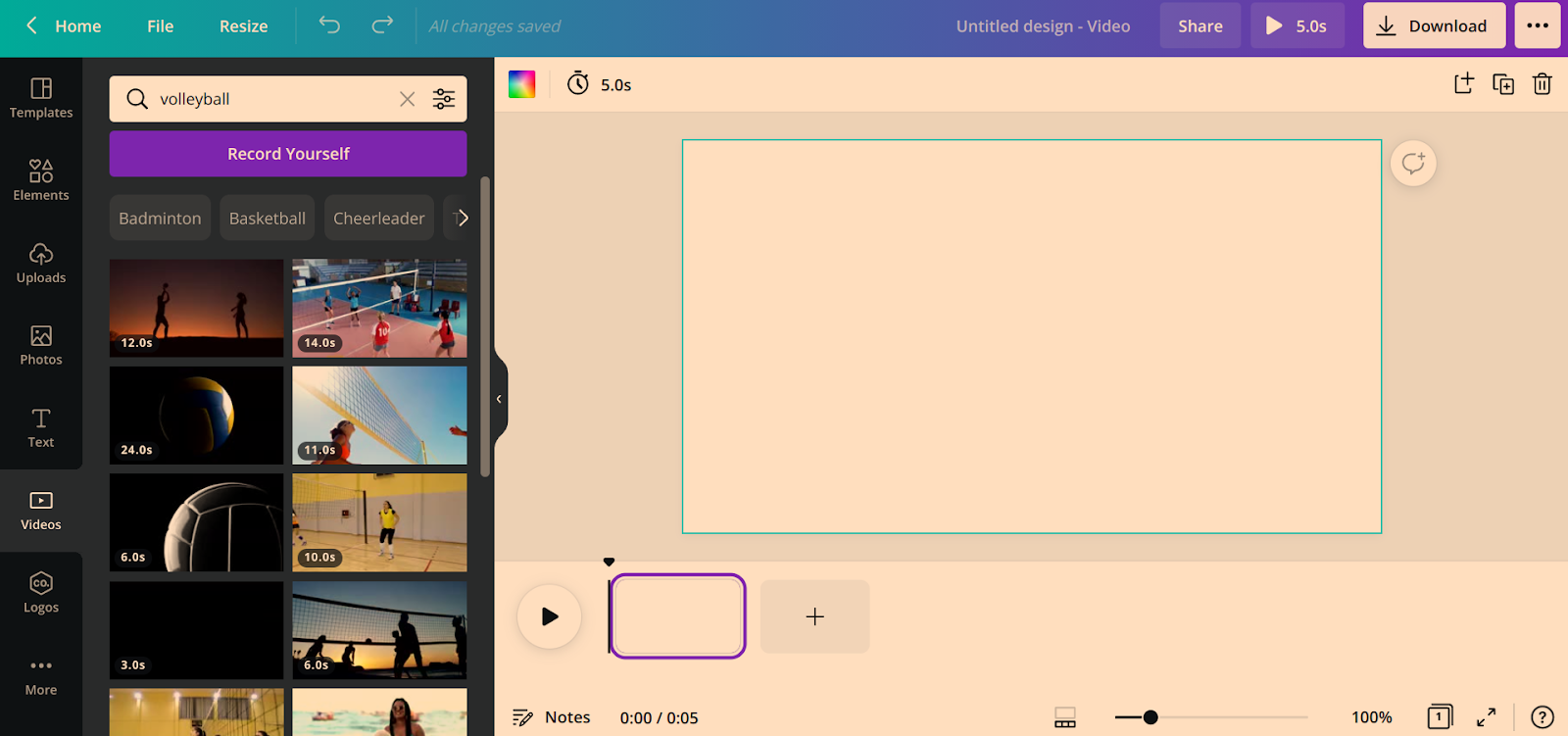This screenshot has width=1568, height=736.
Task: Add a new page icon
Action: (1463, 84)
